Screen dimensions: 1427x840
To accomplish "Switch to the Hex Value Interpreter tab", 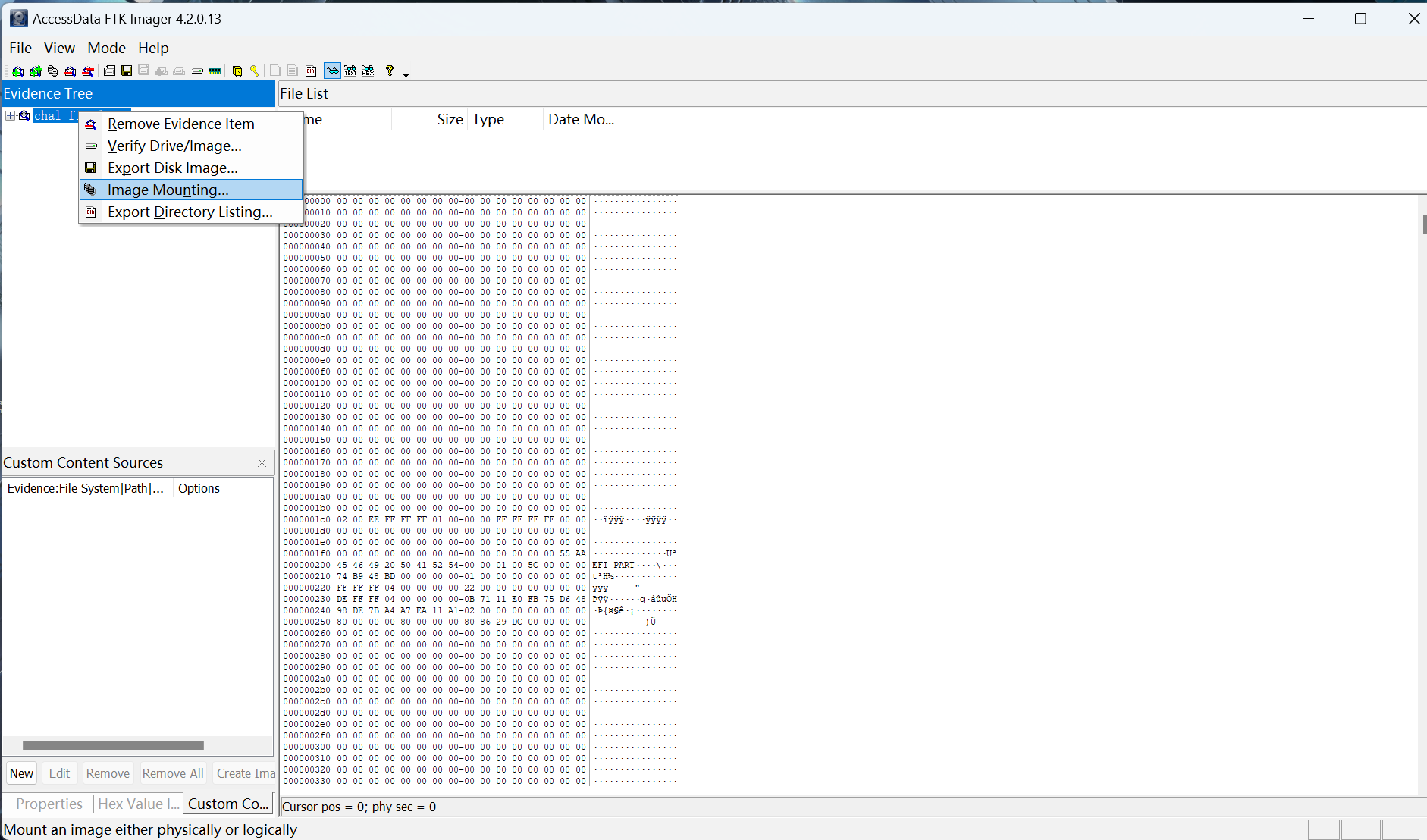I will click(x=139, y=804).
